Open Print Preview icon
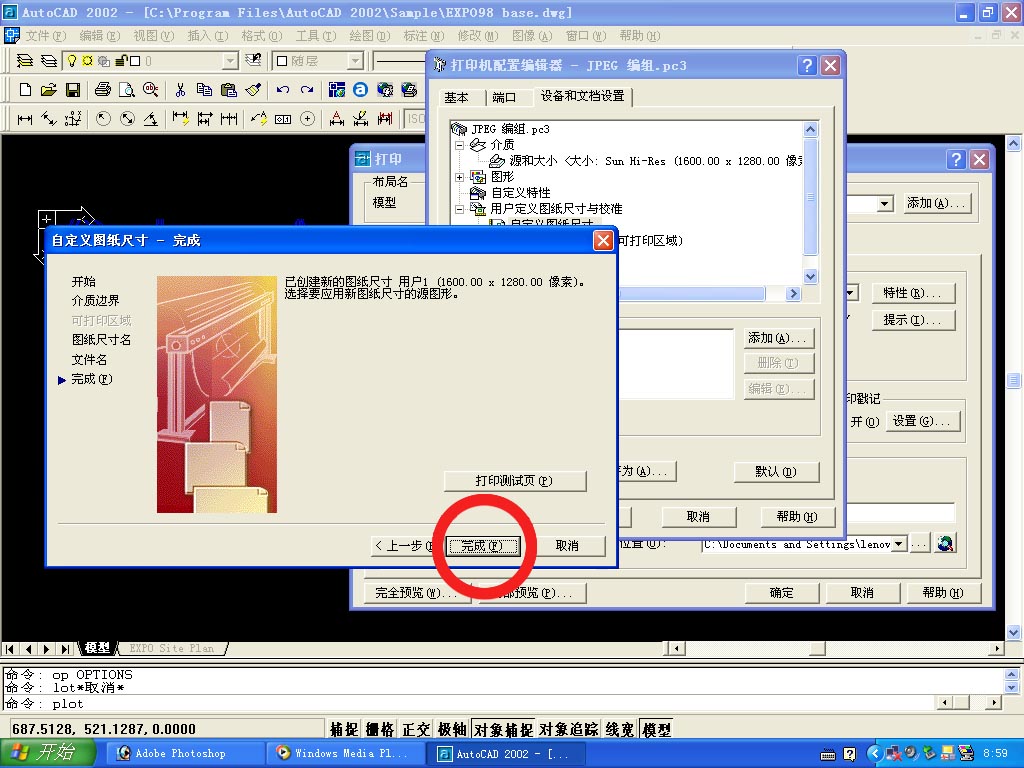 point(127,89)
